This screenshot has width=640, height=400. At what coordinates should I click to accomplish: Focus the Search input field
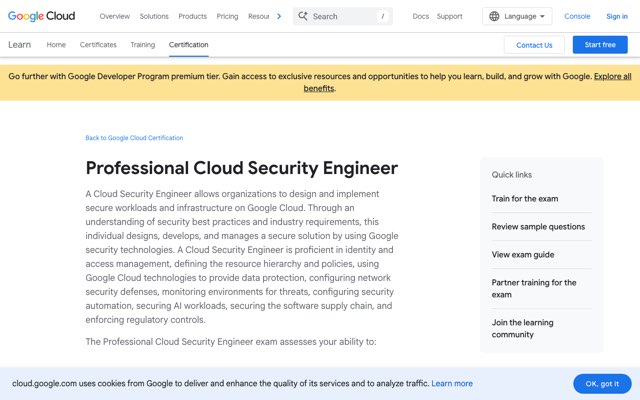pyautogui.click(x=343, y=16)
